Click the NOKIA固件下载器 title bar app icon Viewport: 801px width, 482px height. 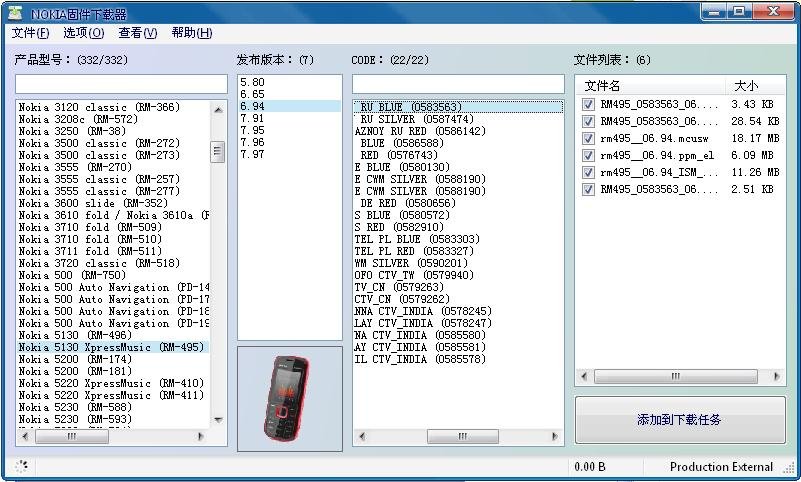[16, 13]
